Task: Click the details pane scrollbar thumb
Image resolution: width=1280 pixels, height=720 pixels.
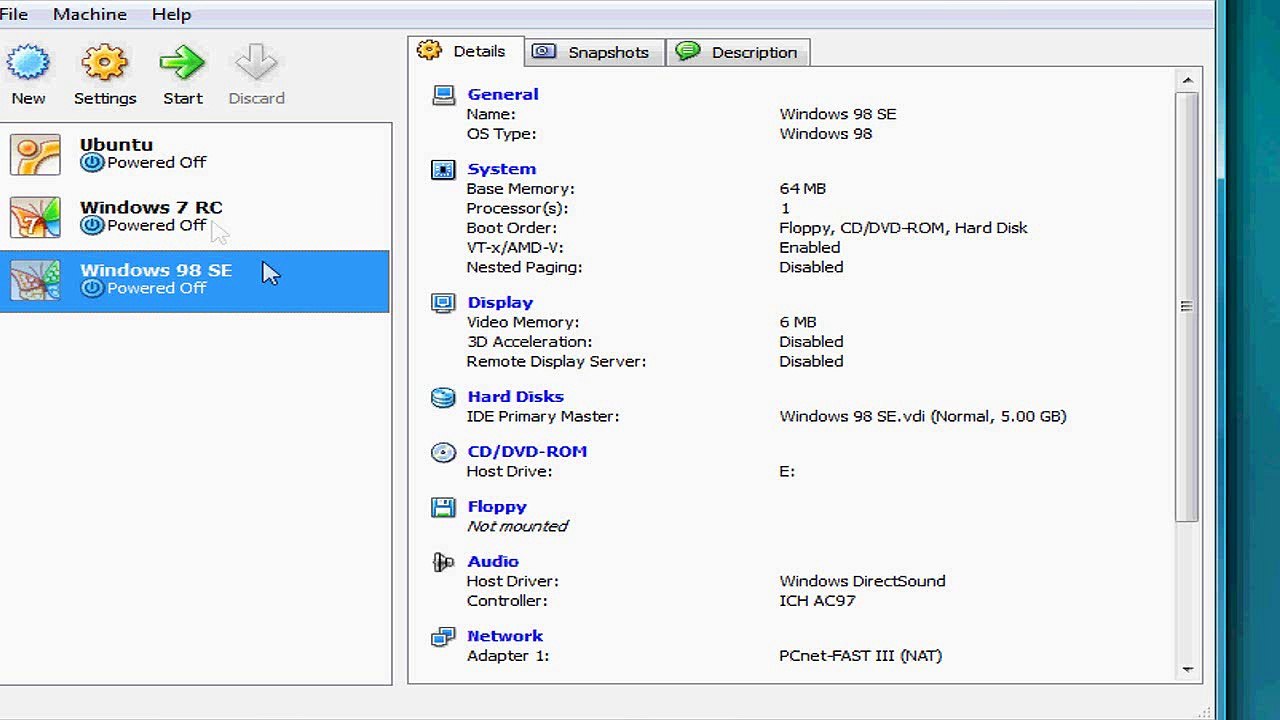Action: coord(1187,307)
